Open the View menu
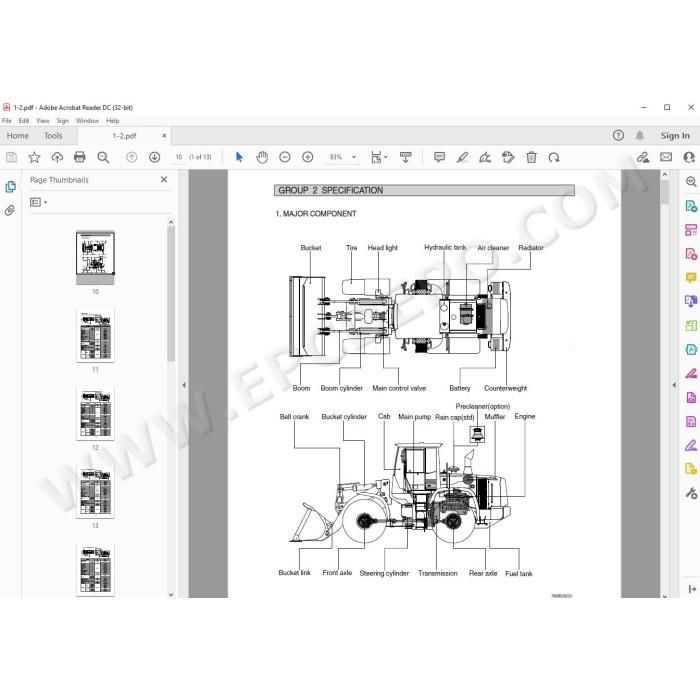 (43, 121)
